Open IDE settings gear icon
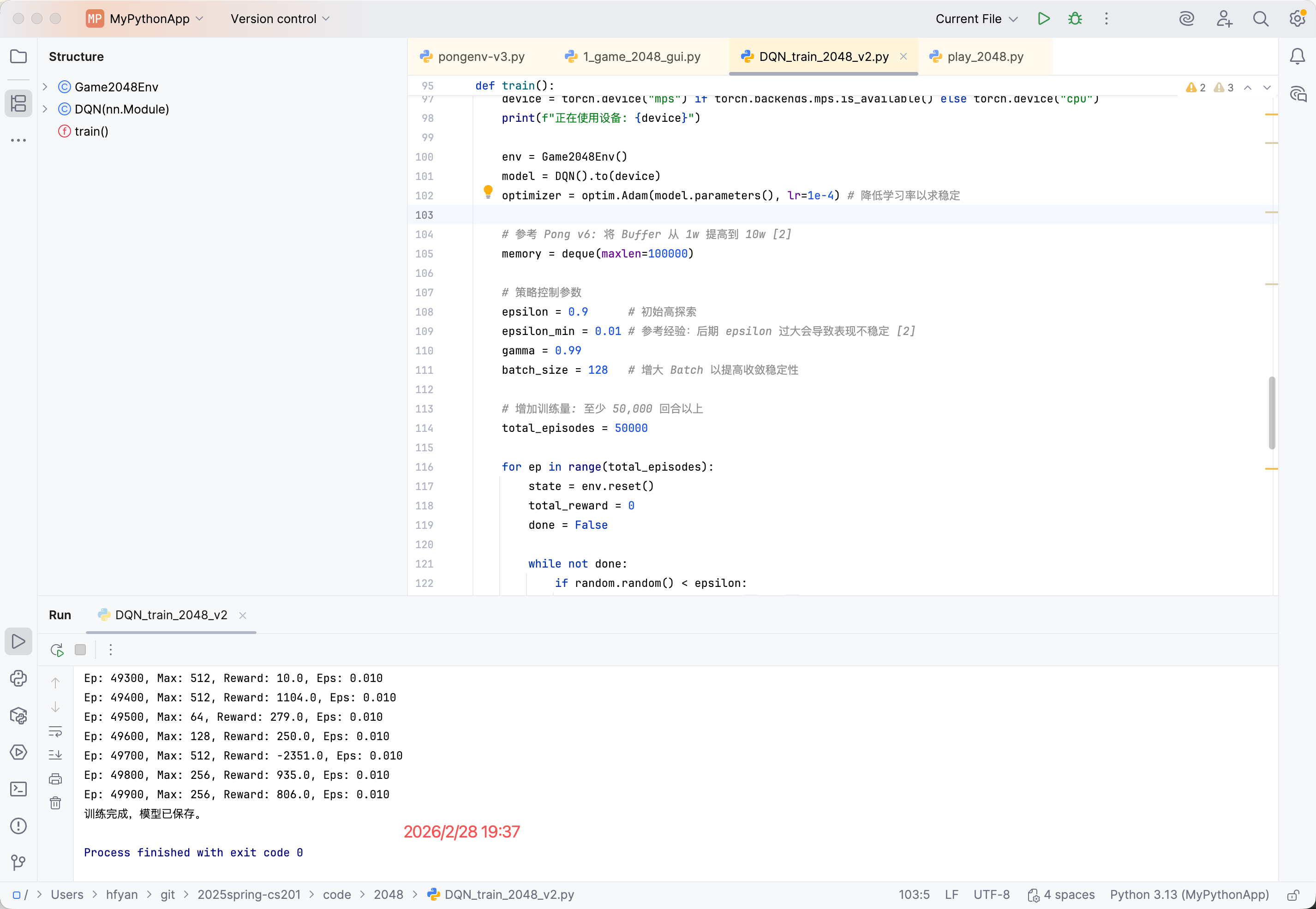Screen dimensions: 1316x909 coord(1297,19)
